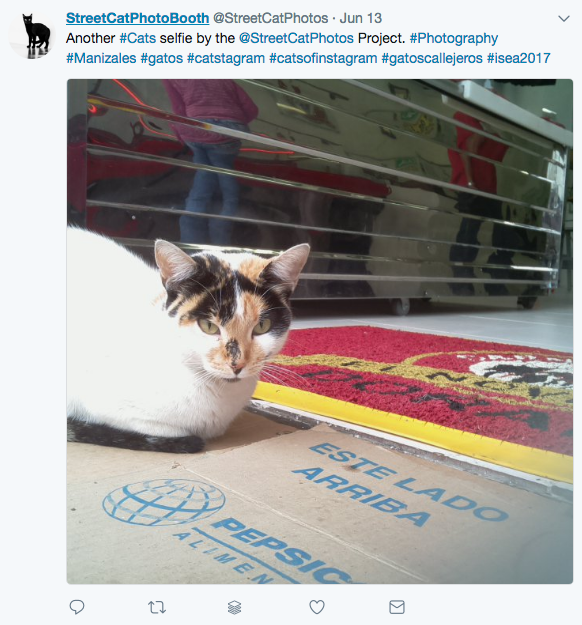This screenshot has width=582, height=625.
Task: Open the #isea2017 hashtag
Action: pos(519,58)
